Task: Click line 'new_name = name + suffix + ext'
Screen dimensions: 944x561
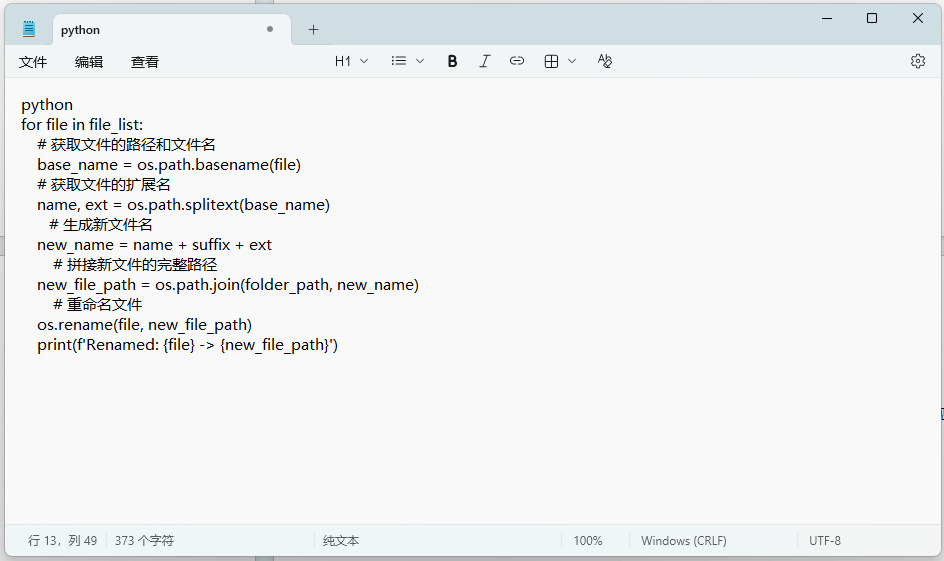Action: pyautogui.click(x=154, y=245)
